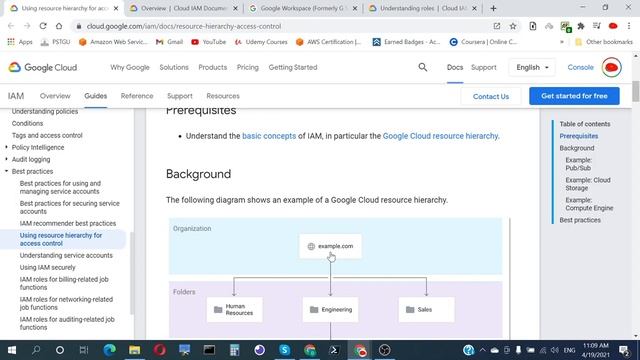Open the Products menu
Viewport: 640px width, 360px height.
213,67
